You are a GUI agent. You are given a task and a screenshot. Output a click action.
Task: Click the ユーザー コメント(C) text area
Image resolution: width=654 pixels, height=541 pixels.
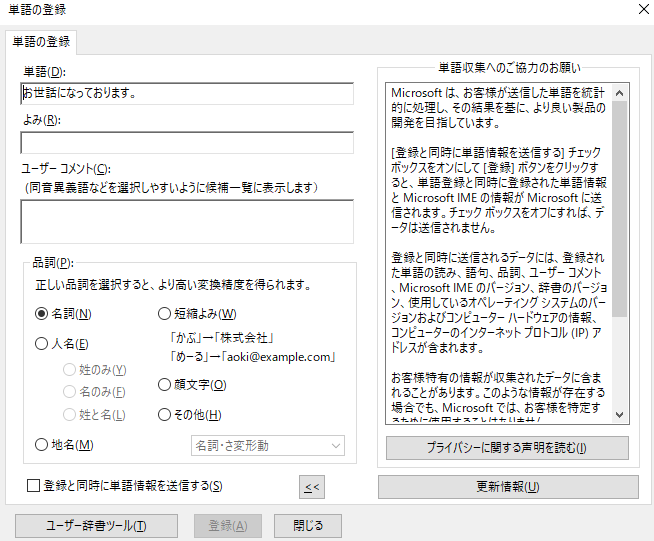[x=187, y=221]
